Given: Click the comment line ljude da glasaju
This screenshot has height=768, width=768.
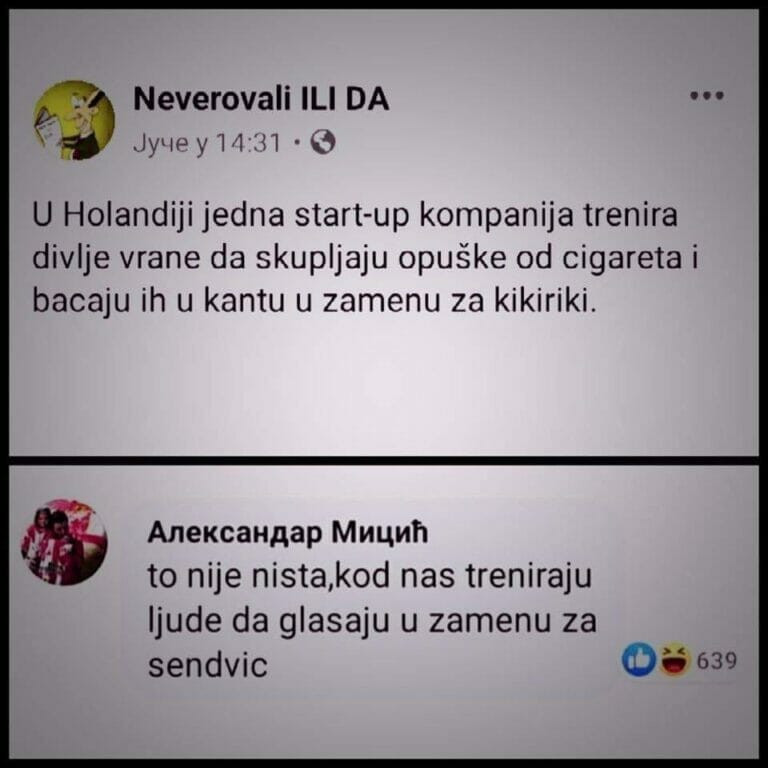Looking at the screenshot, I should (x=372, y=622).
